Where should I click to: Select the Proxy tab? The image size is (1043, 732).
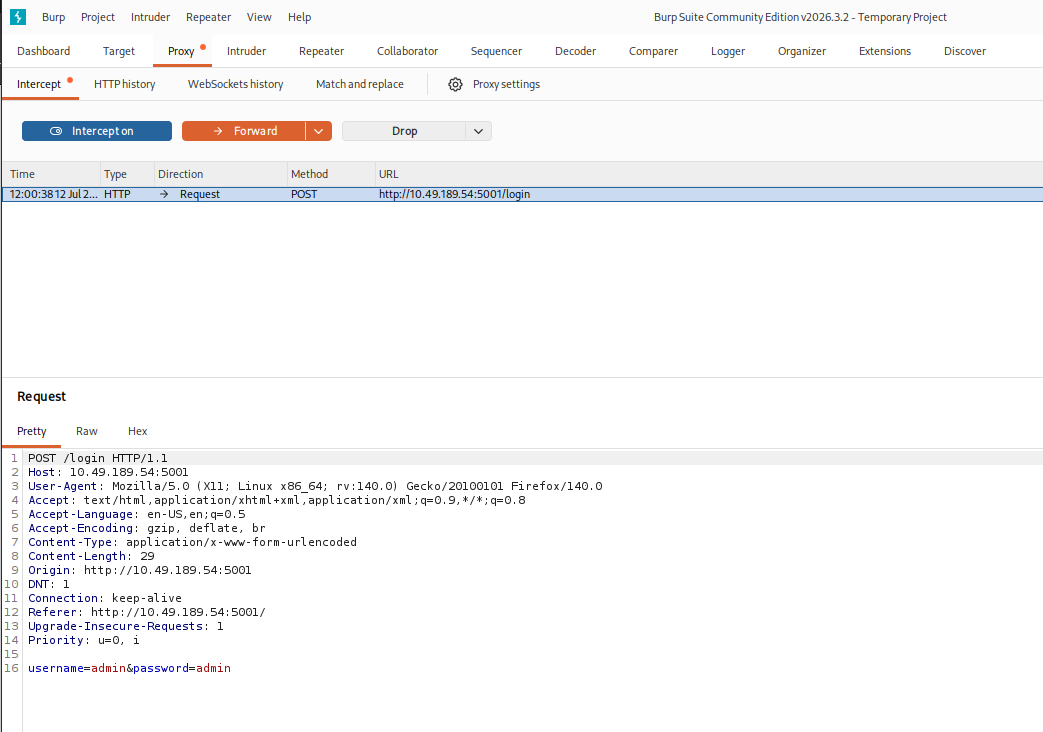click(x=181, y=51)
